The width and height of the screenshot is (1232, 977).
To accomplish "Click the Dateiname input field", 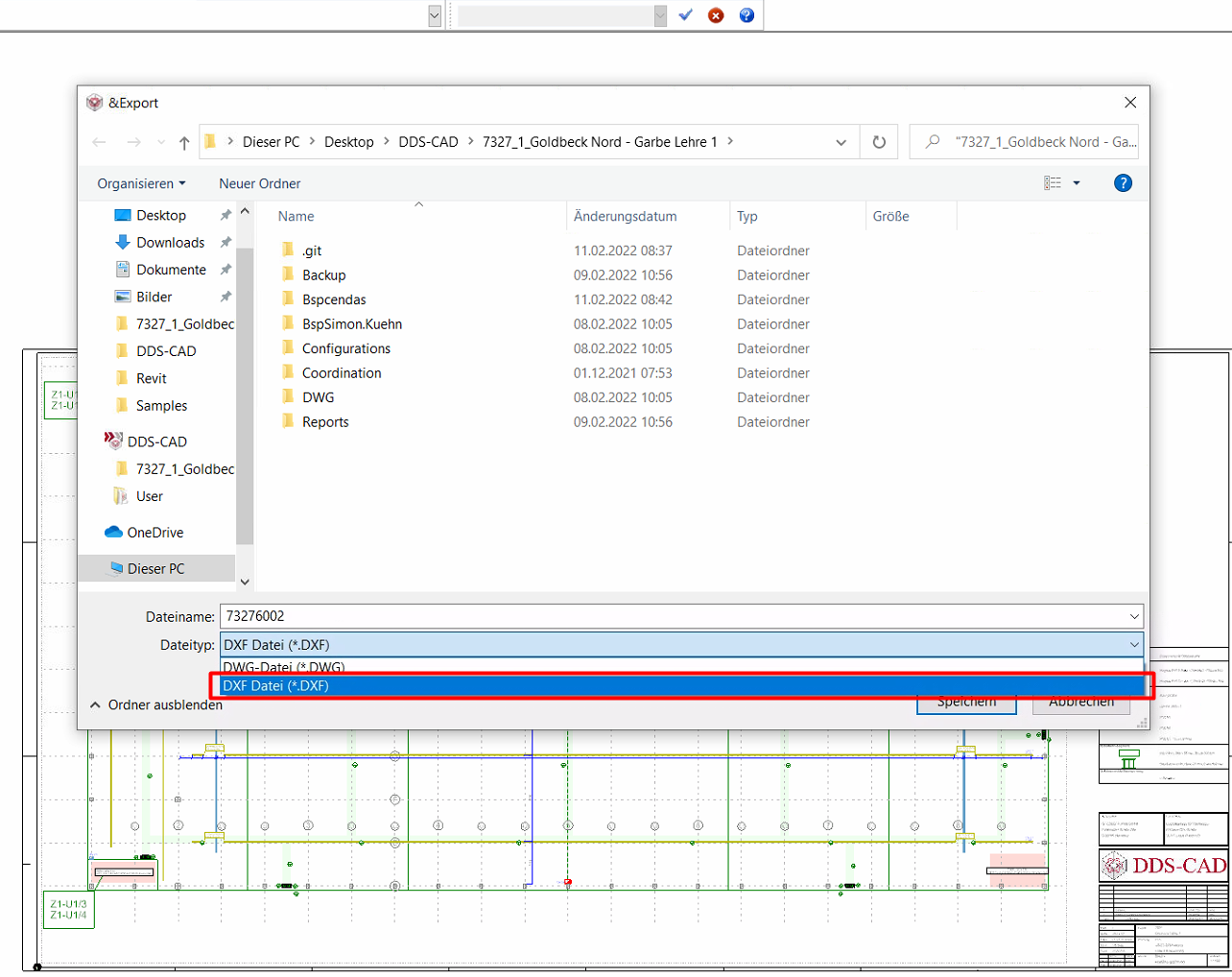I will coord(672,616).
